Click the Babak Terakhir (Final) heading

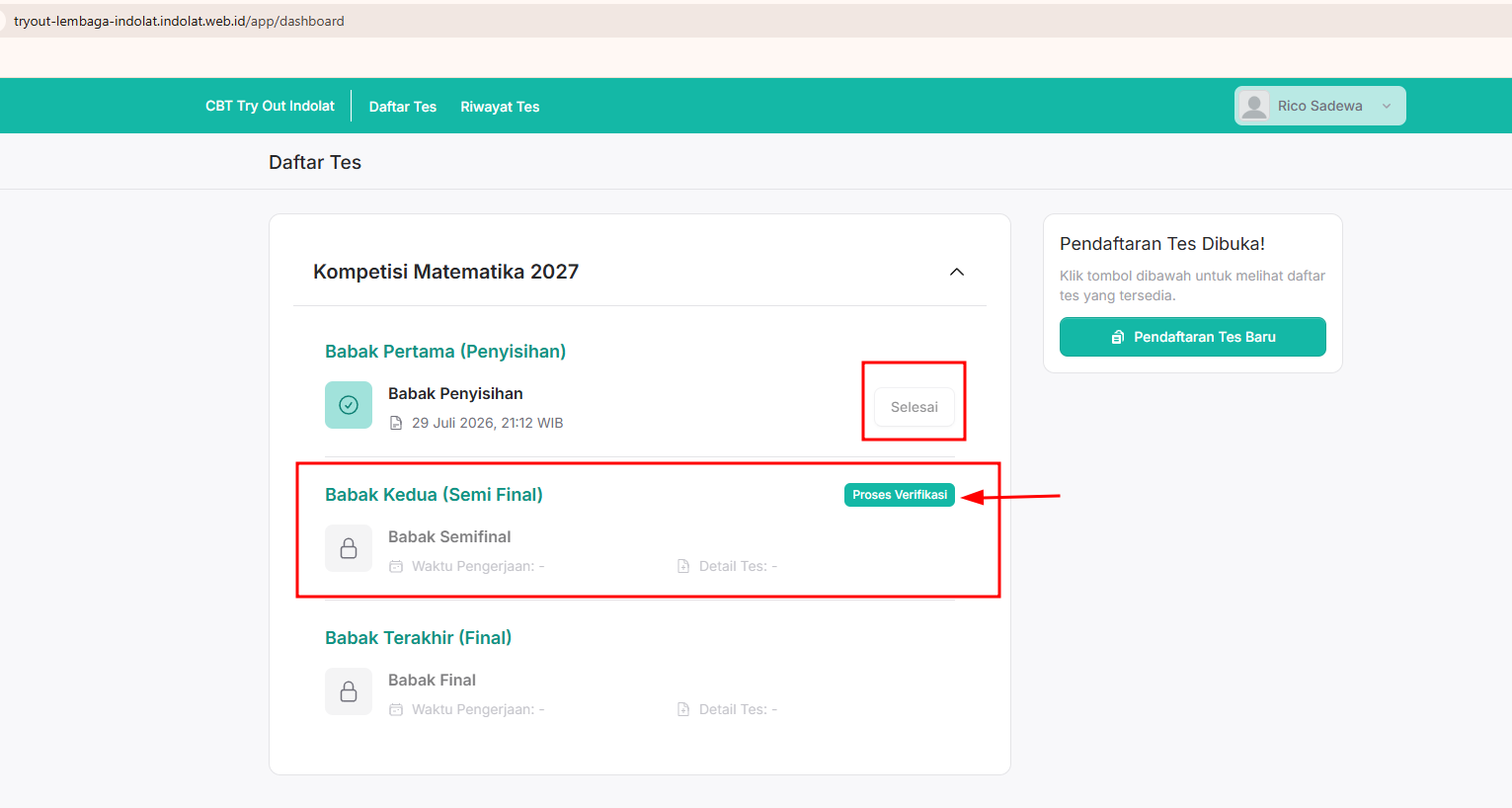click(x=419, y=638)
